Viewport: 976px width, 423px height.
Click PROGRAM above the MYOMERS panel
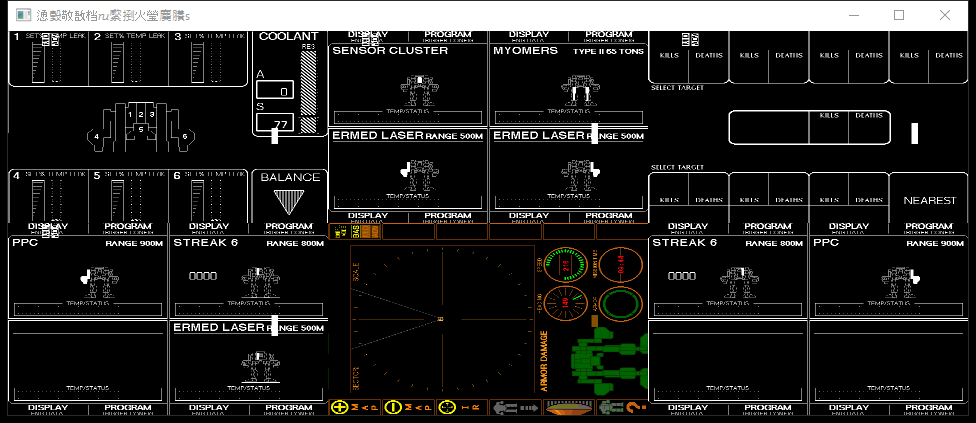pyautogui.click(x=609, y=35)
